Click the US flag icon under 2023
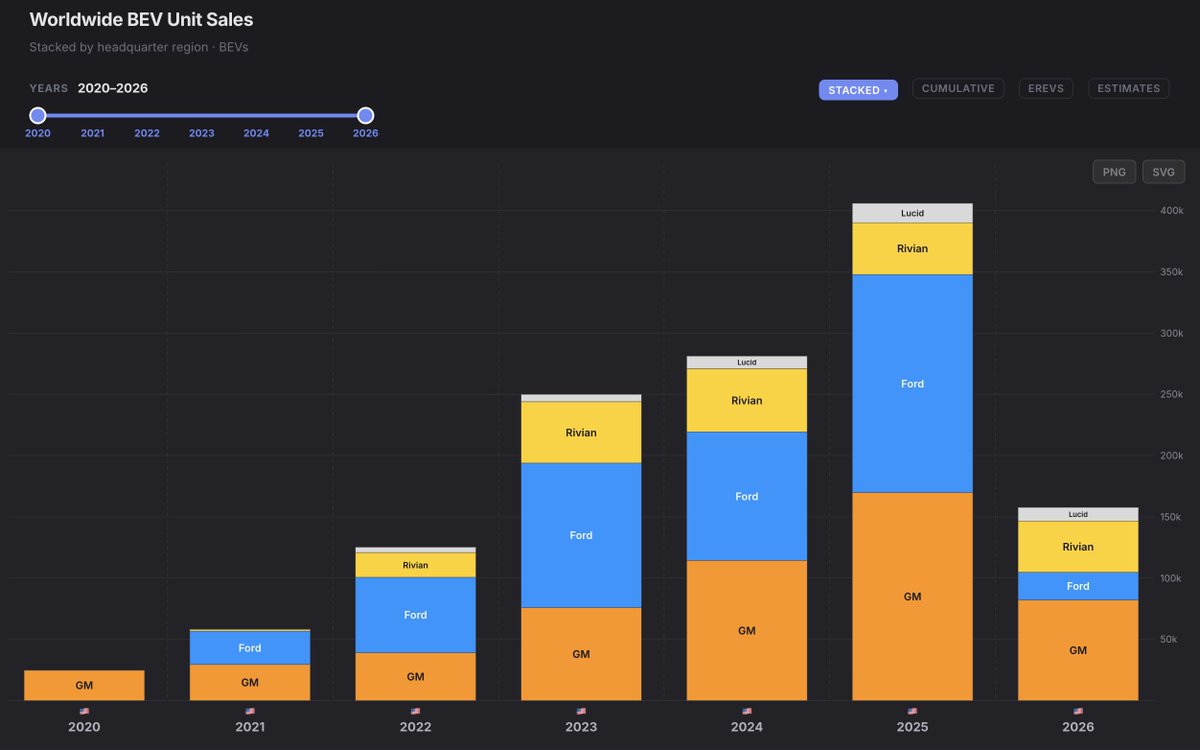The image size is (1200, 750). point(581,711)
